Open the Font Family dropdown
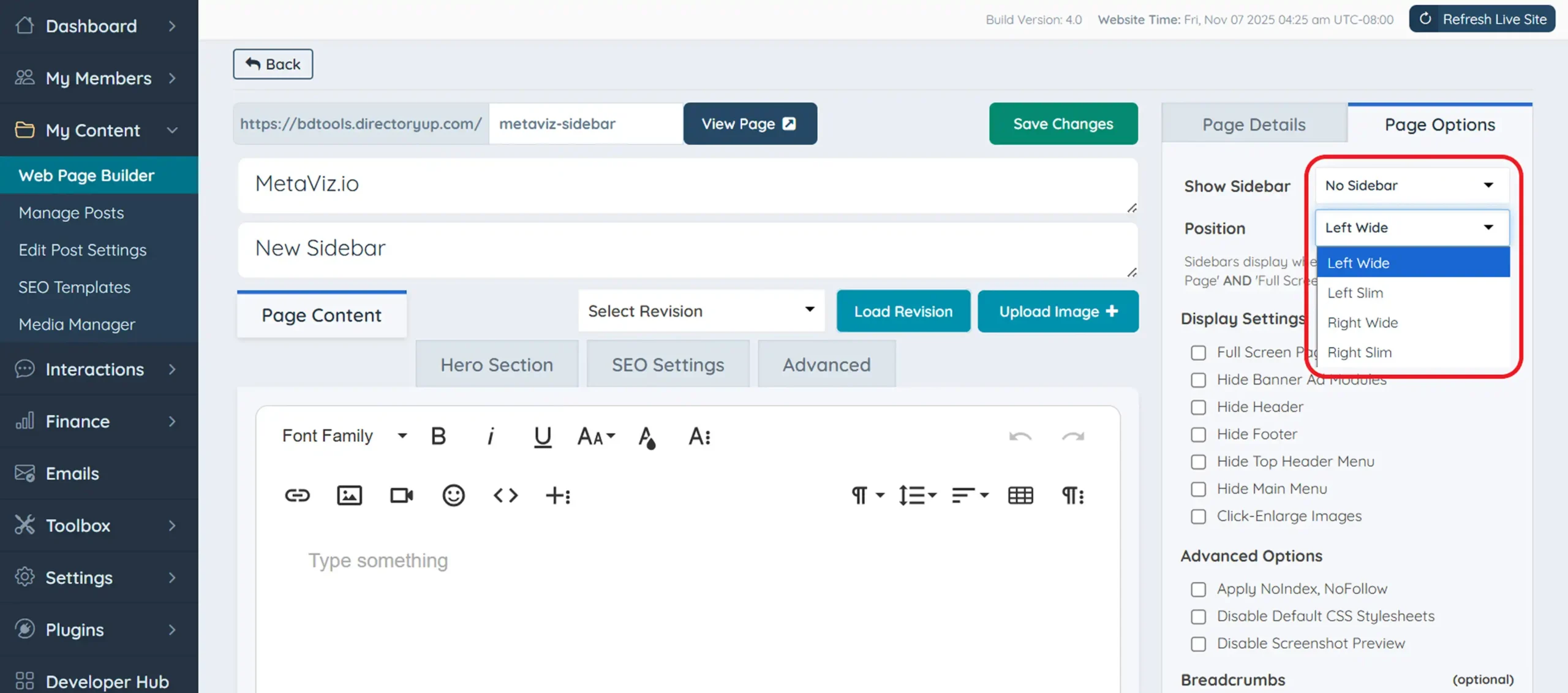 (342, 436)
